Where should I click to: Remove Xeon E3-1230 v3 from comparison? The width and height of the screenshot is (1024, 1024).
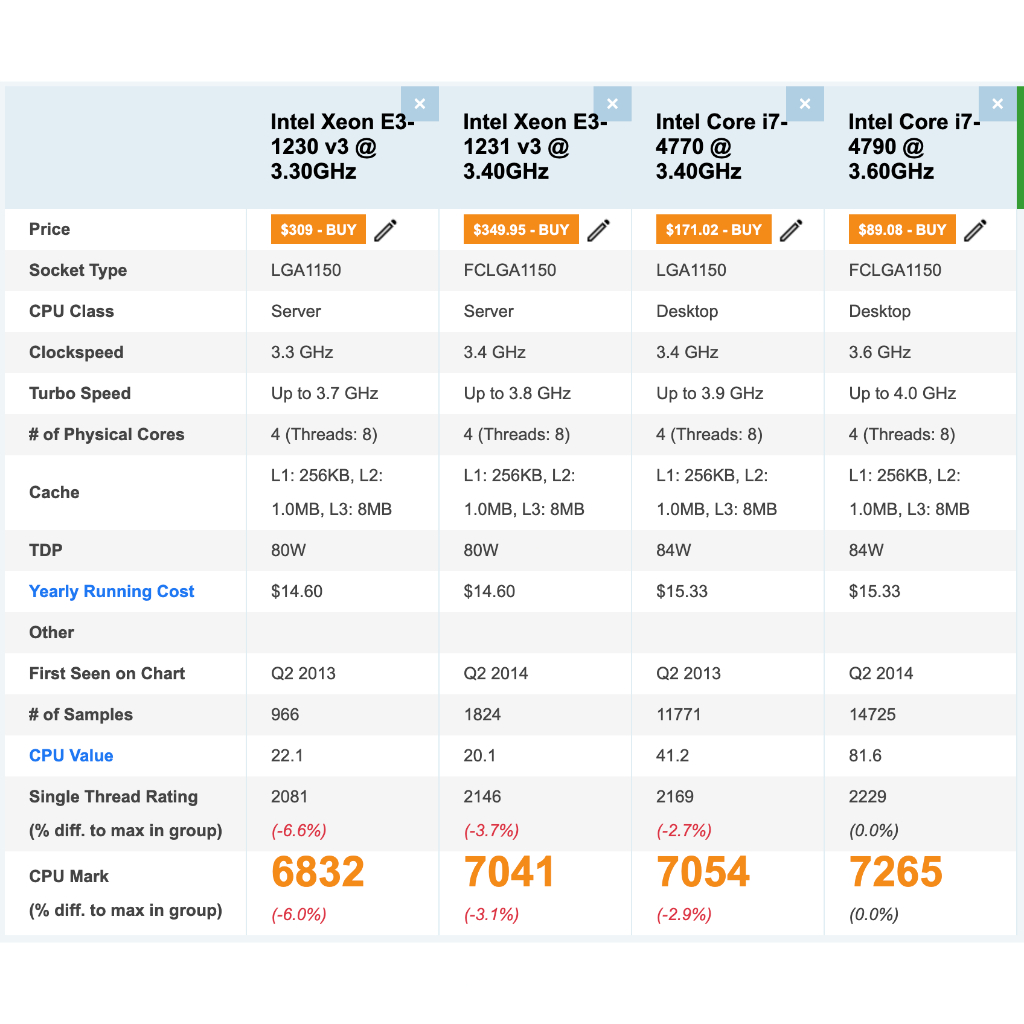point(420,104)
